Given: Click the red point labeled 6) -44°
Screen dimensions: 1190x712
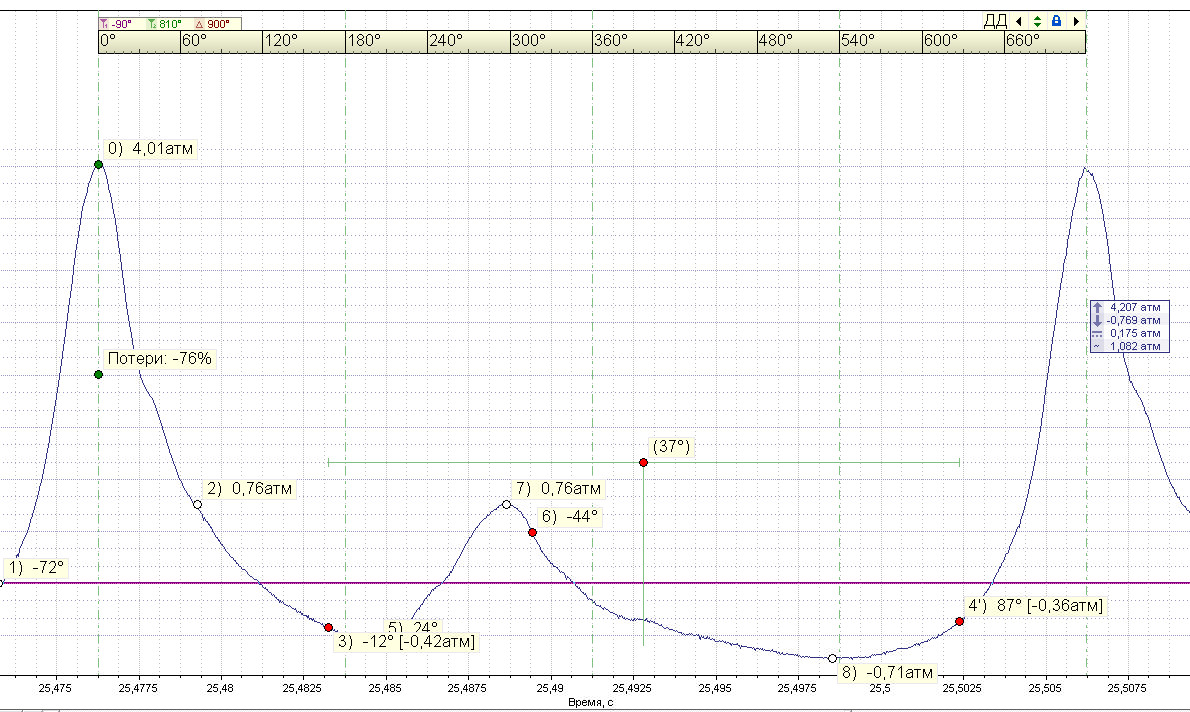Looking at the screenshot, I should click(x=533, y=533).
